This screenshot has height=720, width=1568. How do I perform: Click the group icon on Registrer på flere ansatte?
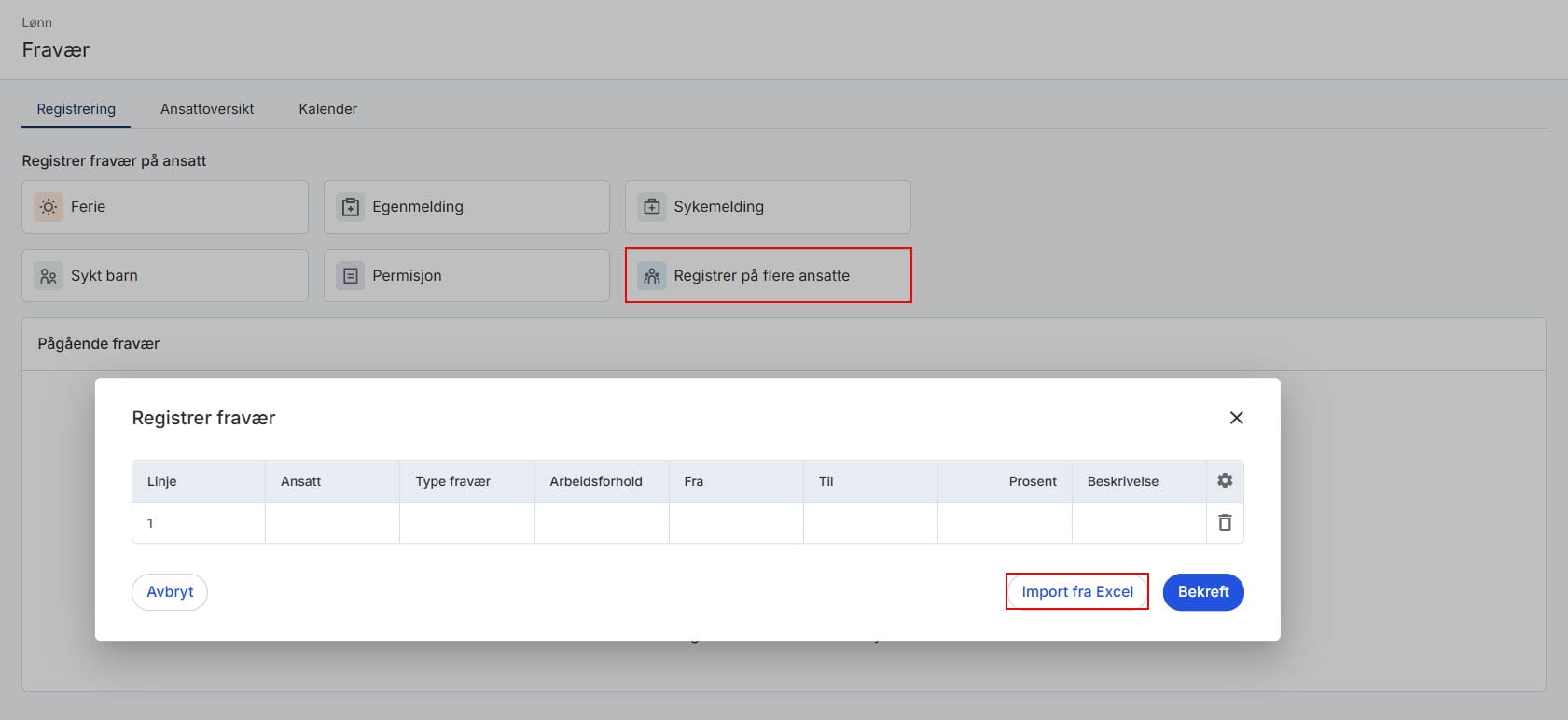[x=652, y=276]
